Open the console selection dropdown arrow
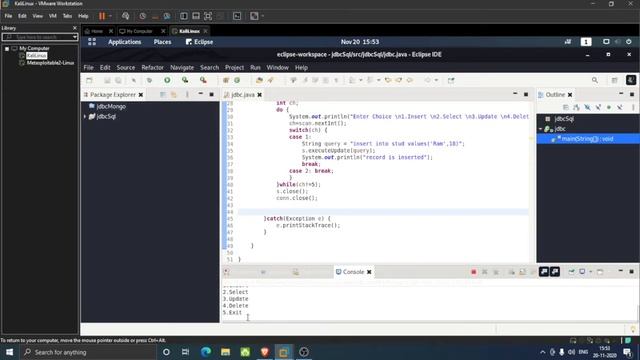Screen dimensions: 640x360 [x=590, y=272]
